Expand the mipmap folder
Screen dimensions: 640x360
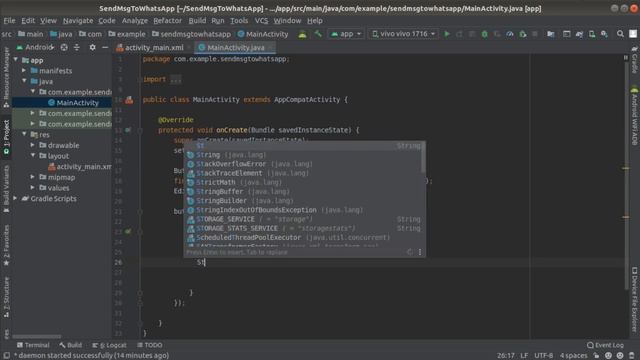33,177
